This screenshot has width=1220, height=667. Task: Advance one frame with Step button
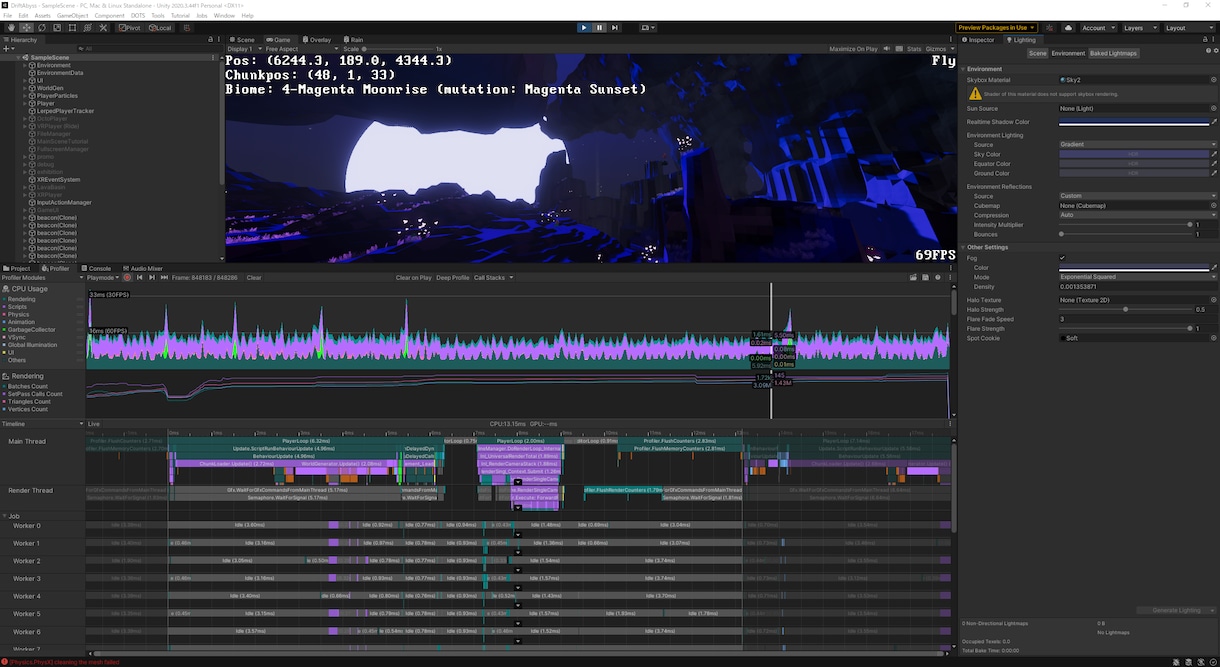[614, 28]
